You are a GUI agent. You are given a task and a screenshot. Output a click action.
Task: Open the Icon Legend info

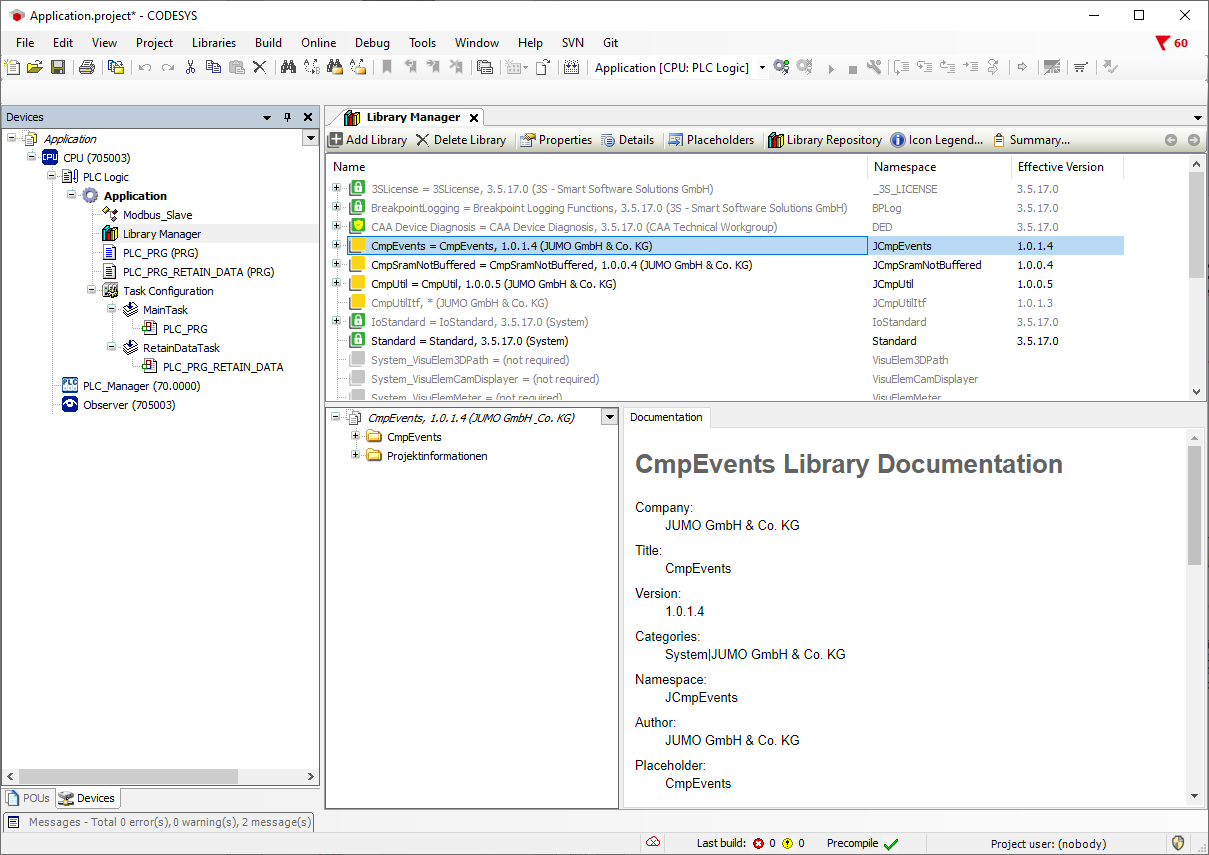click(936, 140)
